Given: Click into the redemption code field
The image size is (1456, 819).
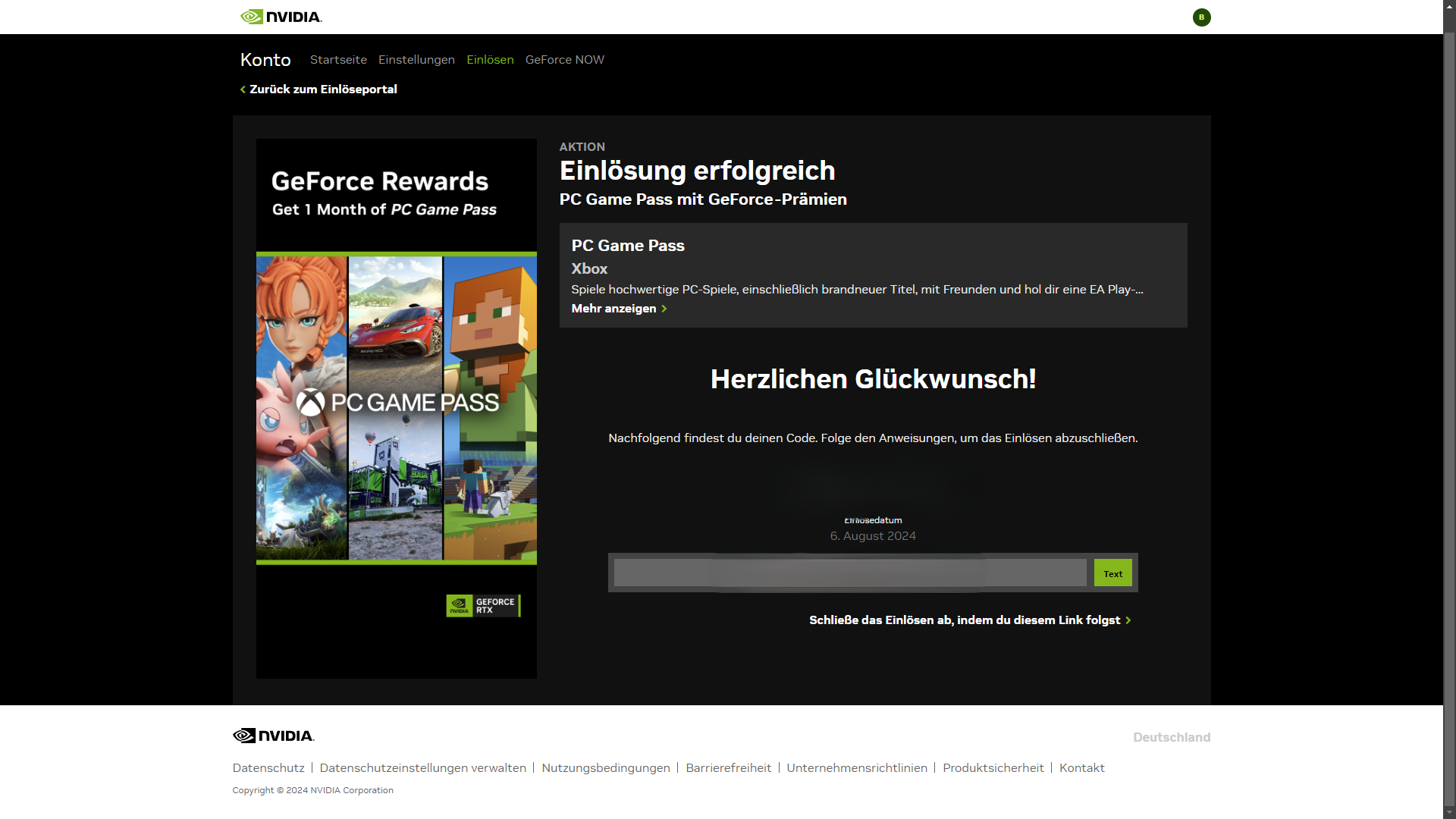Looking at the screenshot, I should click(849, 573).
